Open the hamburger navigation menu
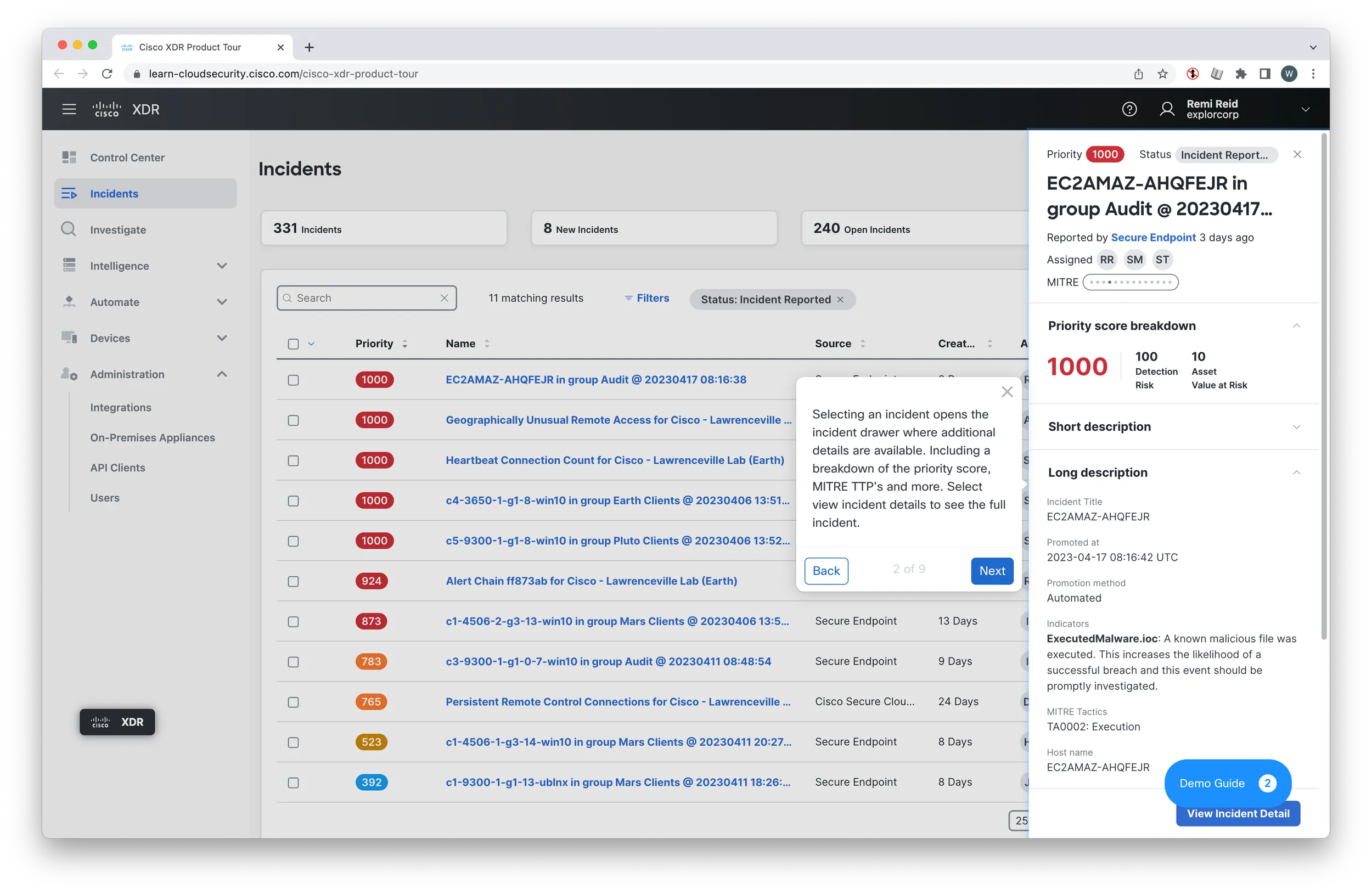1372x894 pixels. (x=69, y=109)
